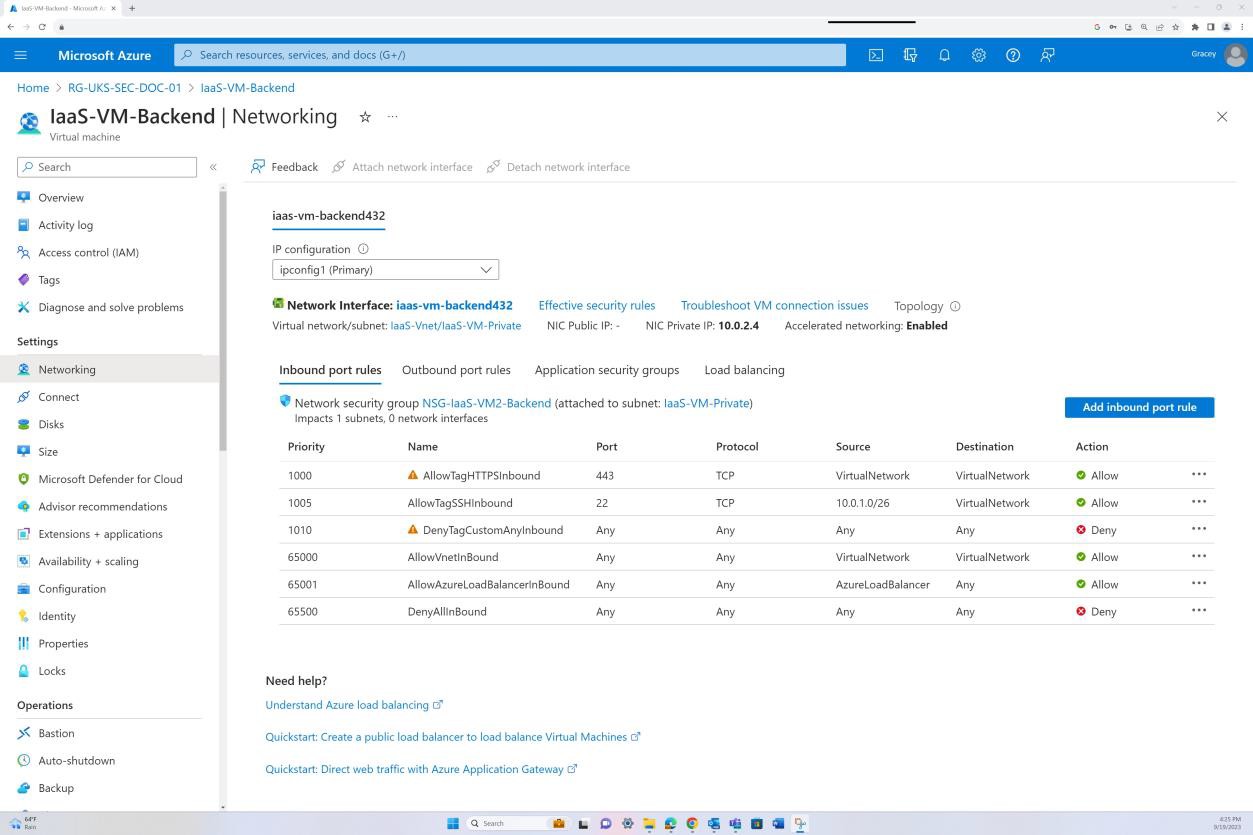Open the Azure portal settings gear
The height and width of the screenshot is (835, 1253).
[x=978, y=55]
